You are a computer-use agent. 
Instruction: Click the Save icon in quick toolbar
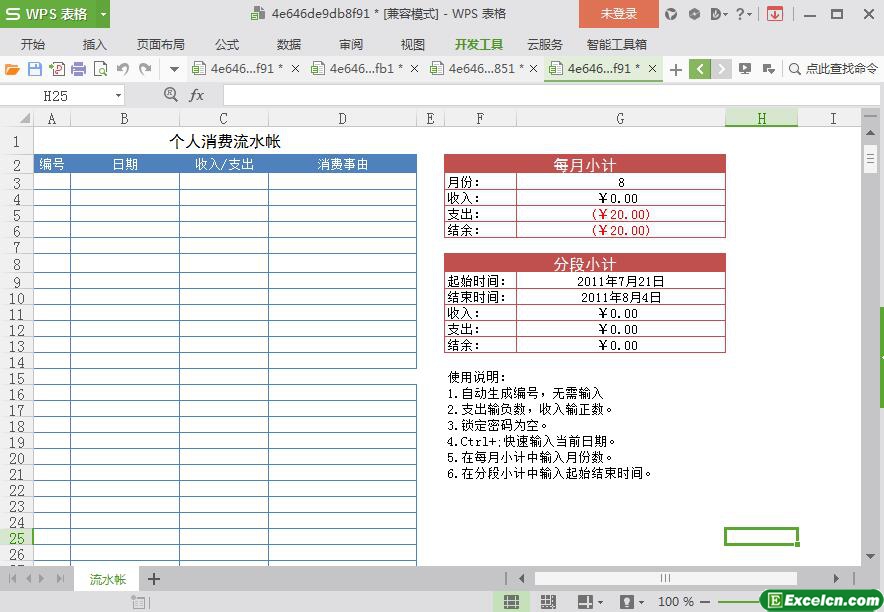click(35, 69)
